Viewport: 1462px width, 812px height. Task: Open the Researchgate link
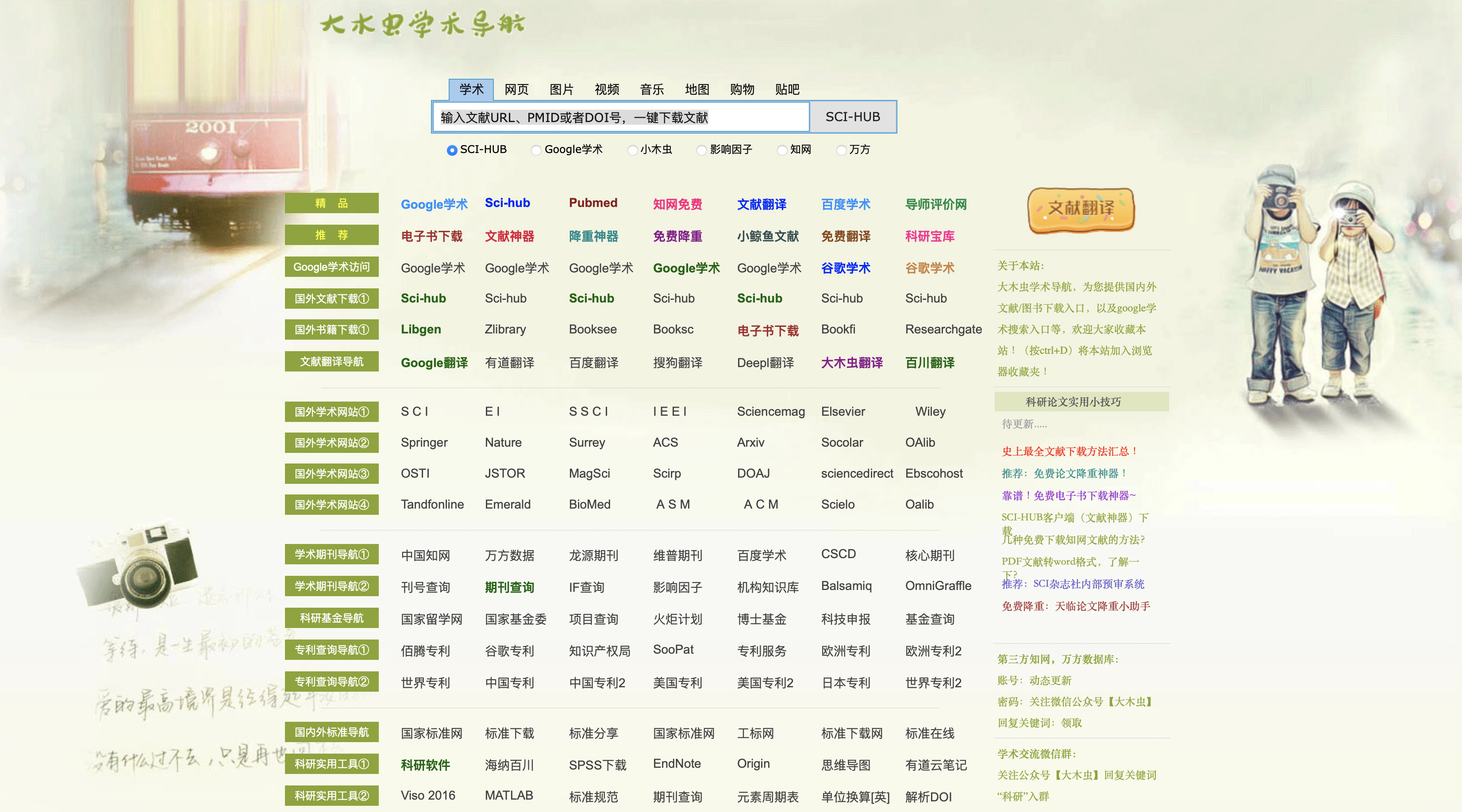click(x=943, y=329)
